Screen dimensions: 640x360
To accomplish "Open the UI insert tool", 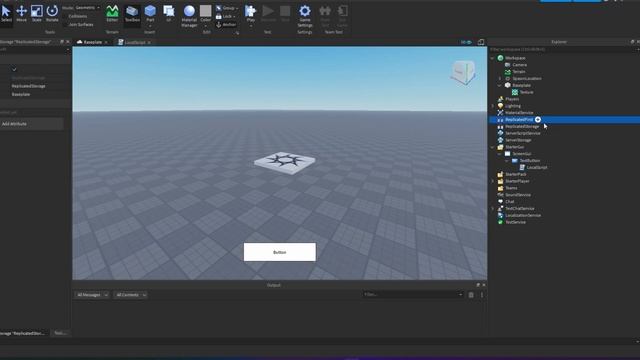I will tap(169, 13).
